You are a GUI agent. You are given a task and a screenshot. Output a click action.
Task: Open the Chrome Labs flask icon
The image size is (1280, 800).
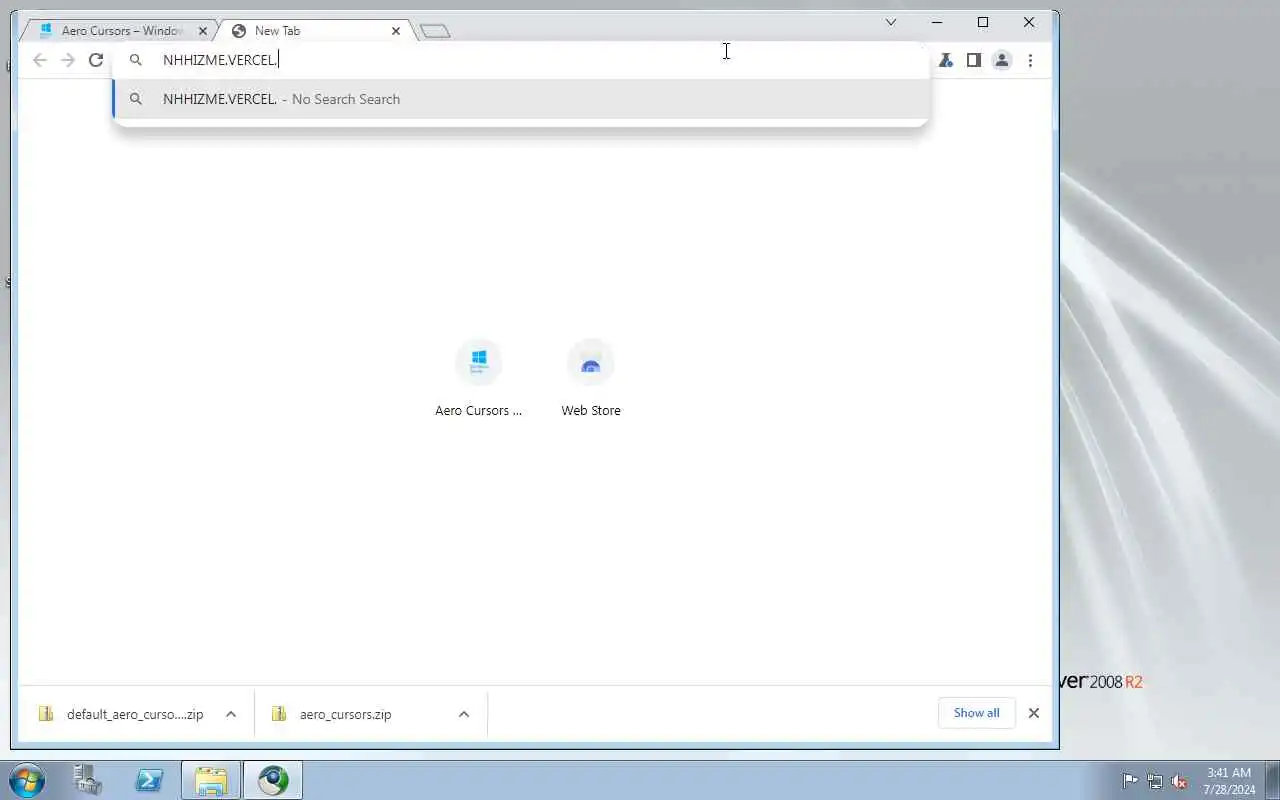946,60
